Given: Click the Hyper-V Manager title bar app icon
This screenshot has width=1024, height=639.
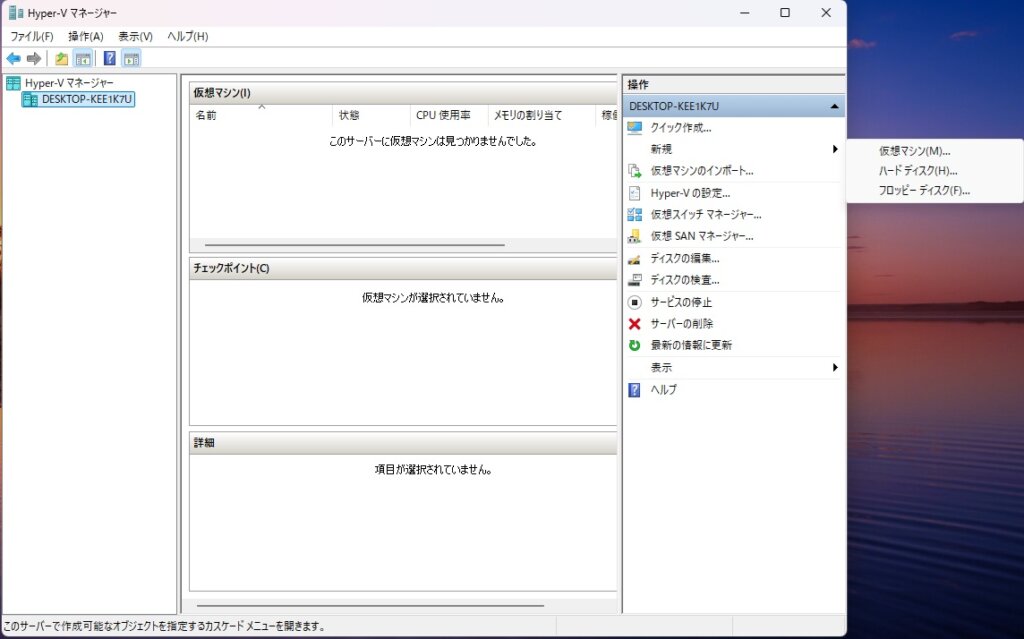Looking at the screenshot, I should (x=16, y=12).
